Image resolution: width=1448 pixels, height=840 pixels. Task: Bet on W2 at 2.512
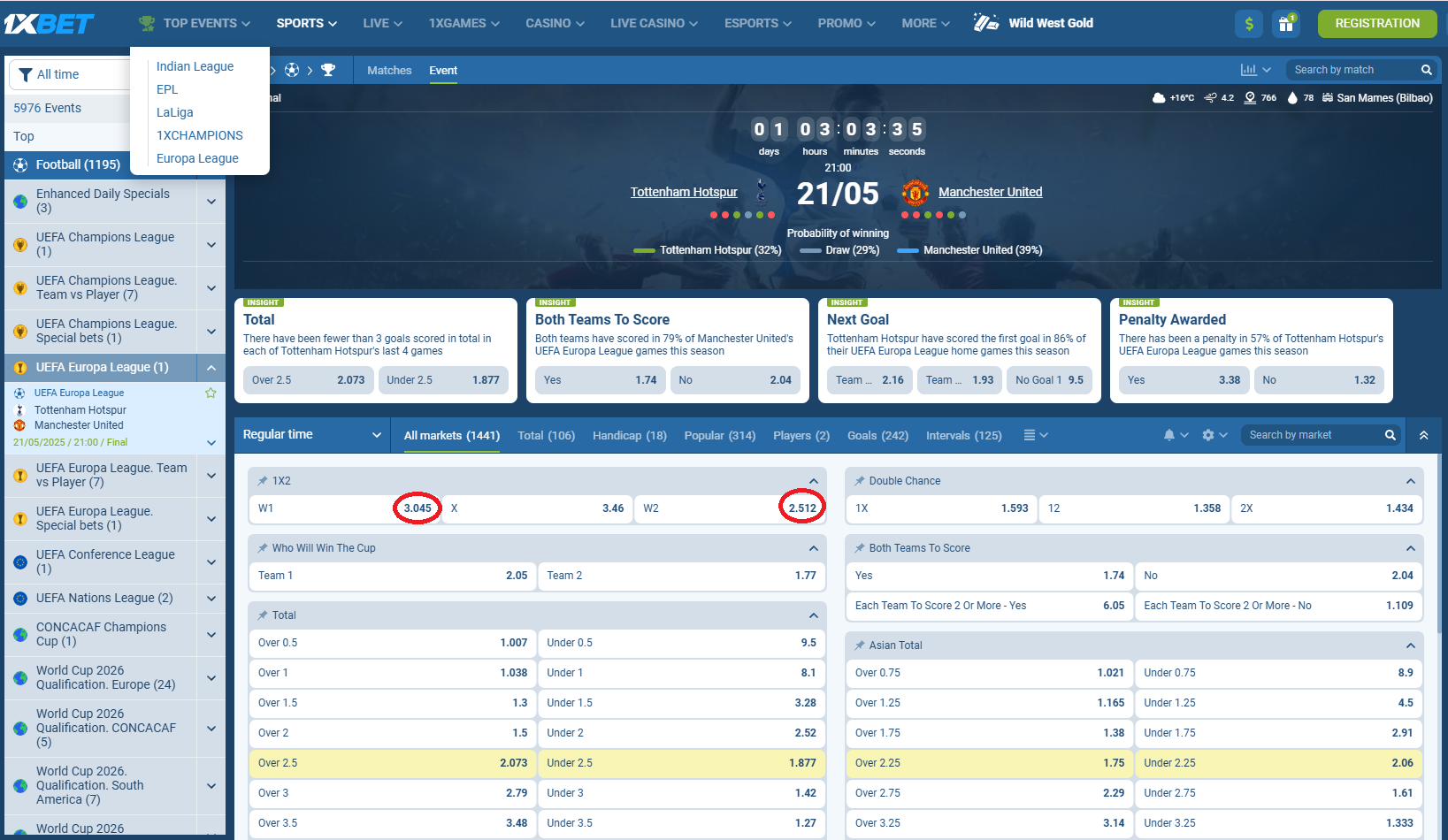point(730,508)
